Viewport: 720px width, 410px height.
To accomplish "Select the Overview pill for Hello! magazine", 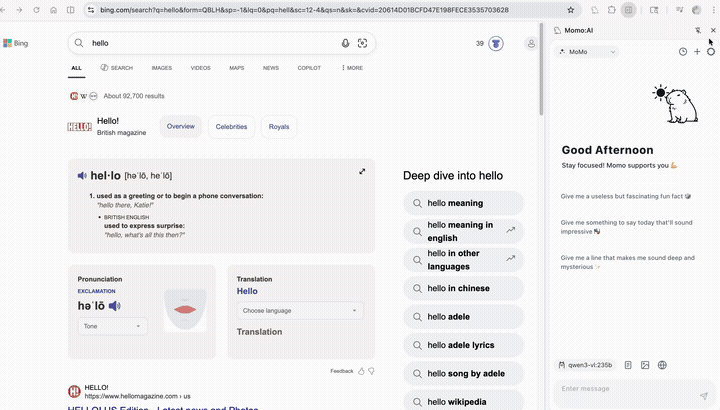I will click(x=180, y=126).
